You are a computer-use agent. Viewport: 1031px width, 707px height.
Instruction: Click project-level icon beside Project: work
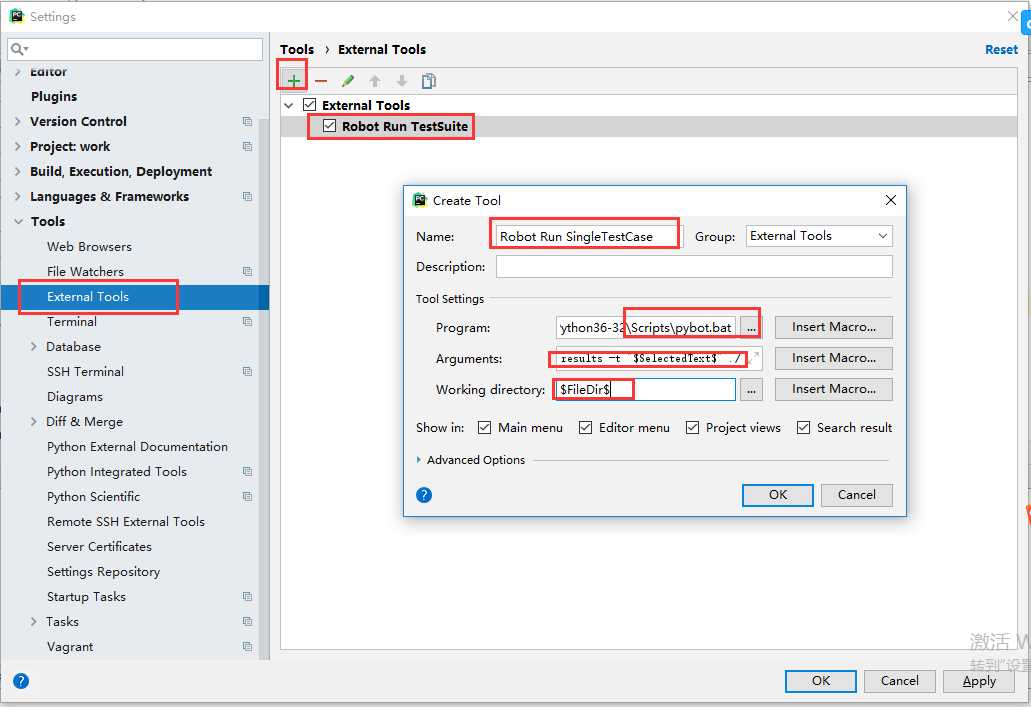click(247, 146)
